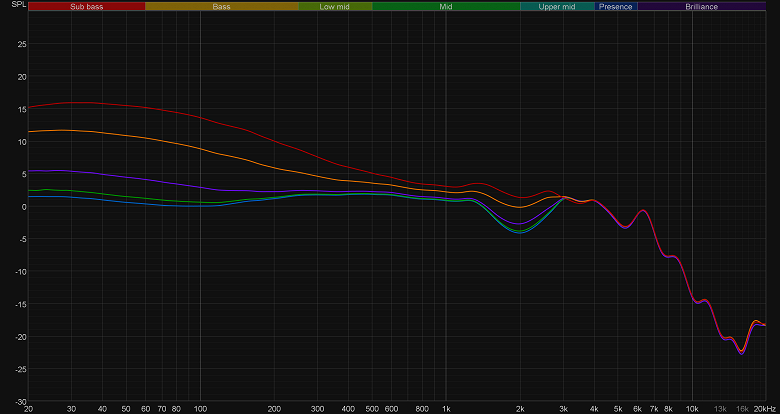Choose the Mid frequency band header
Image resolution: width=780 pixels, height=414 pixels.
446,6
